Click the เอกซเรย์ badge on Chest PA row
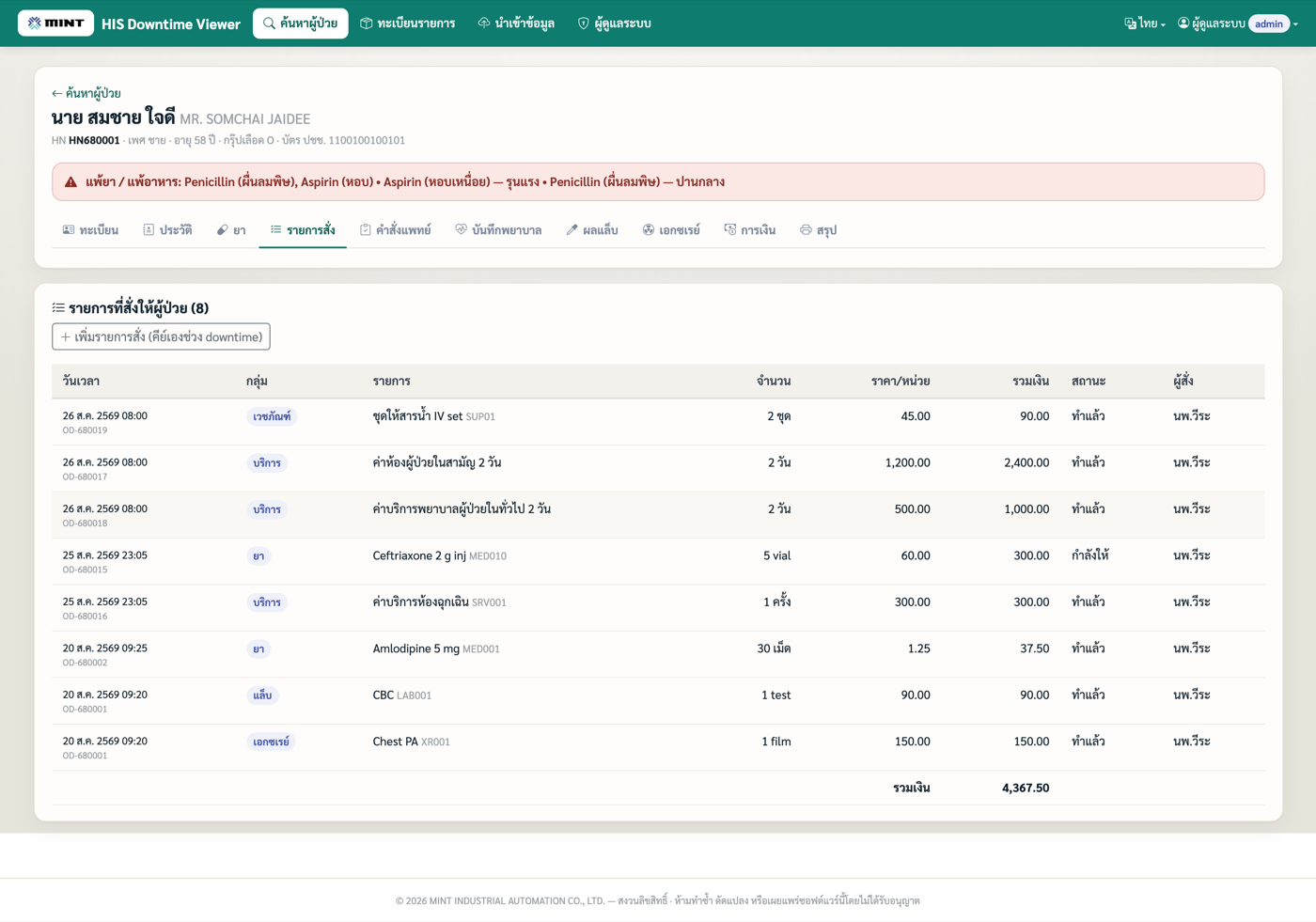 tap(271, 742)
